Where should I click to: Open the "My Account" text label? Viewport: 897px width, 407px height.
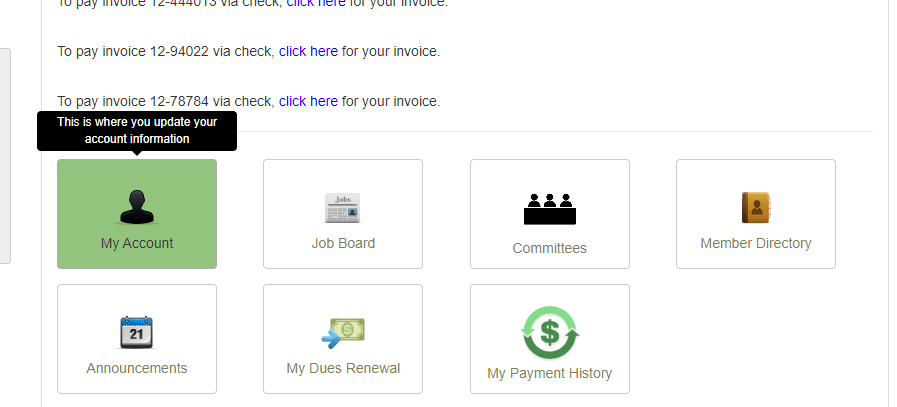137,243
